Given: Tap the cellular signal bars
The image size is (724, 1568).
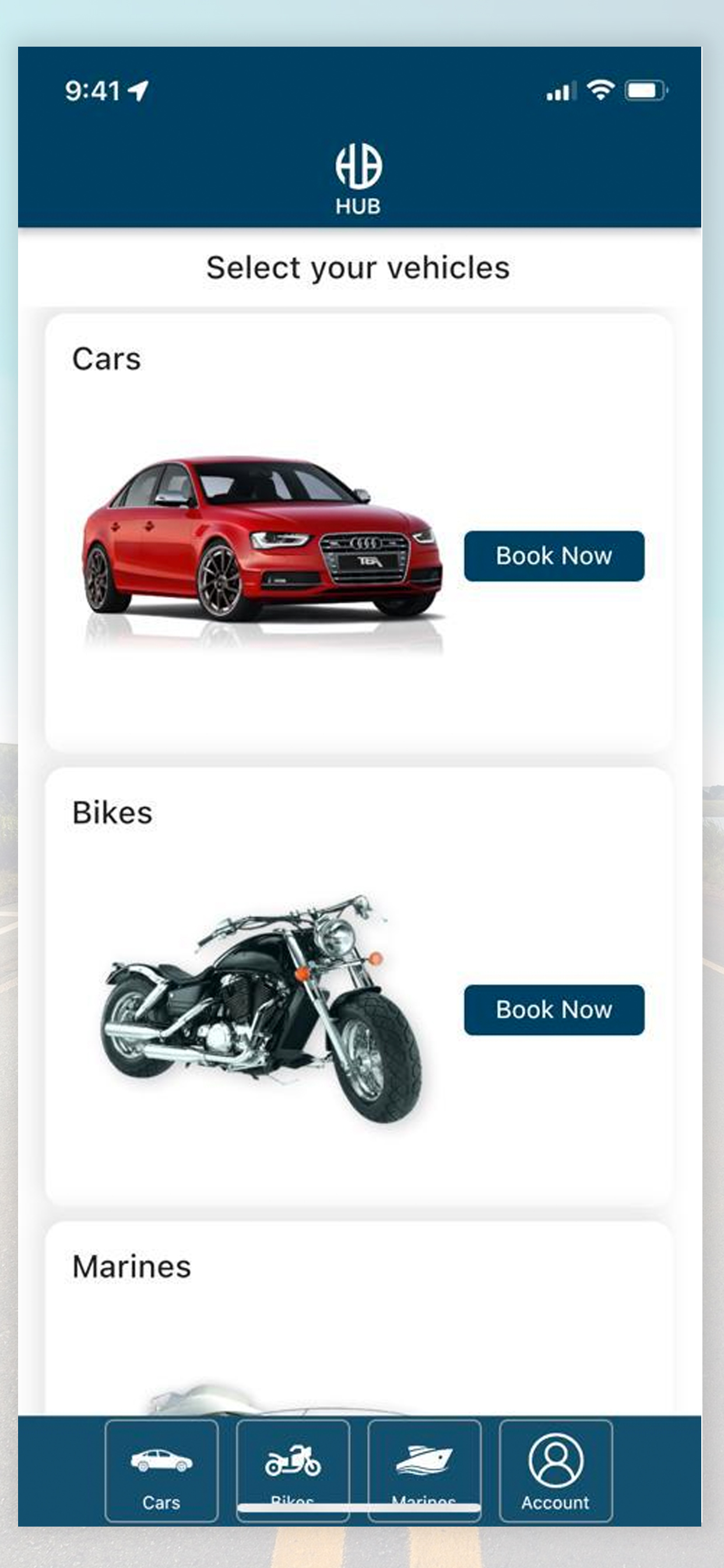Looking at the screenshot, I should tap(561, 92).
